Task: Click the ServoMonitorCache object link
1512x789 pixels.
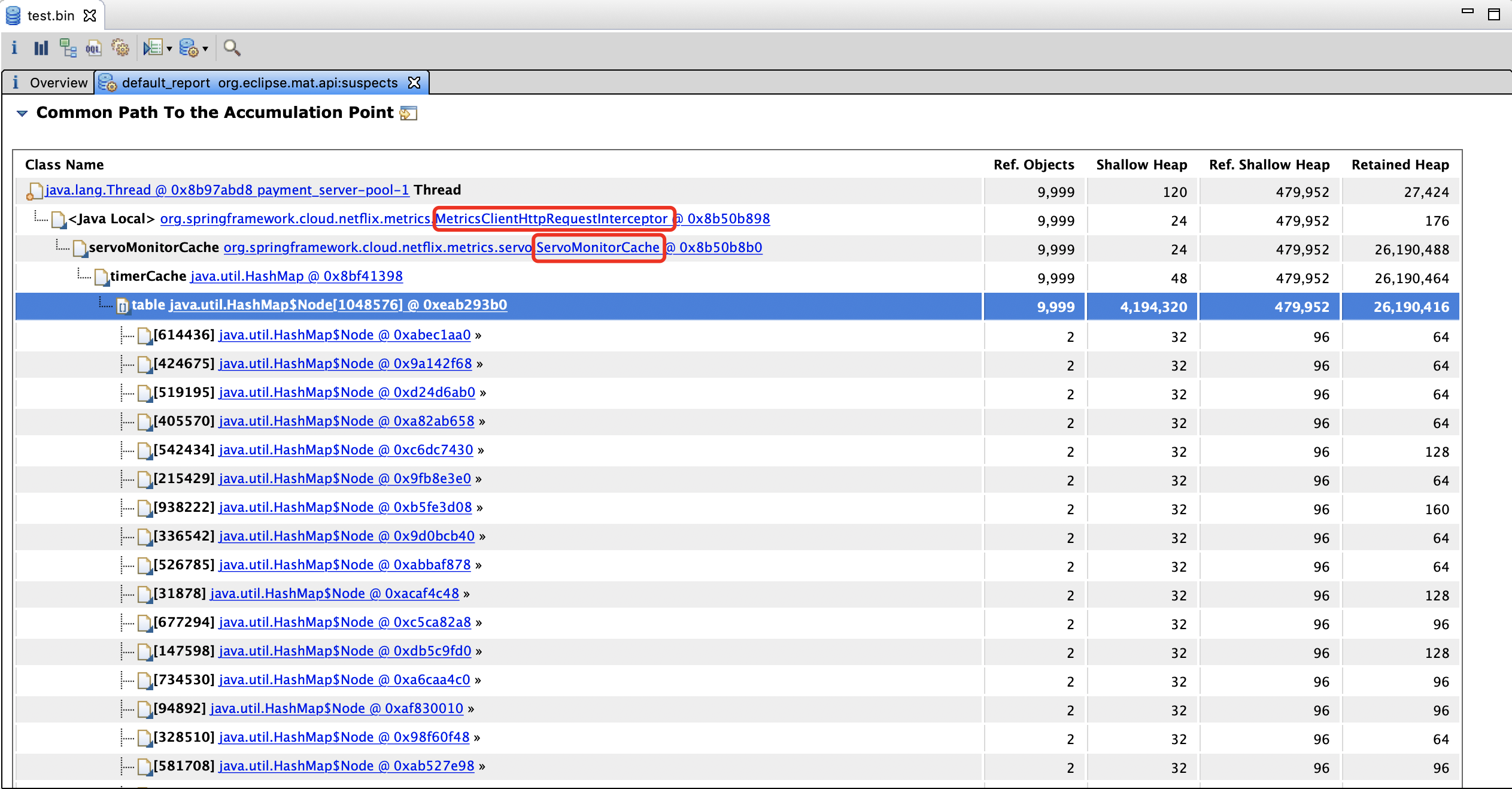Action: [x=597, y=247]
